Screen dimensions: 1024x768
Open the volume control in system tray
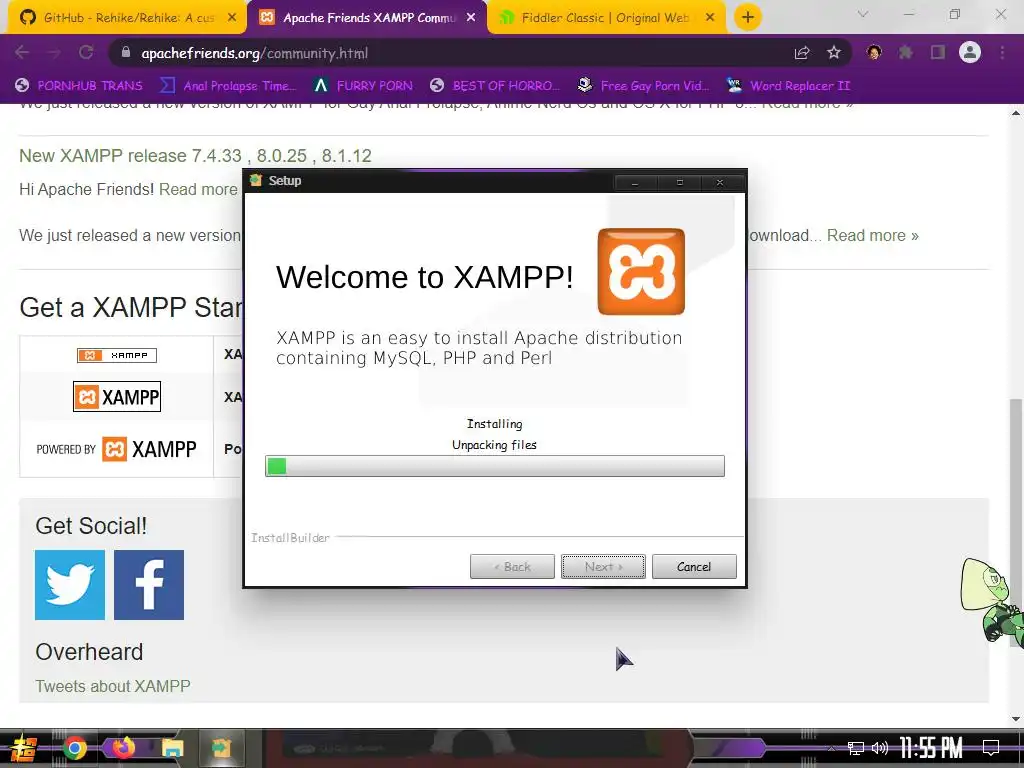pyautogui.click(x=880, y=748)
